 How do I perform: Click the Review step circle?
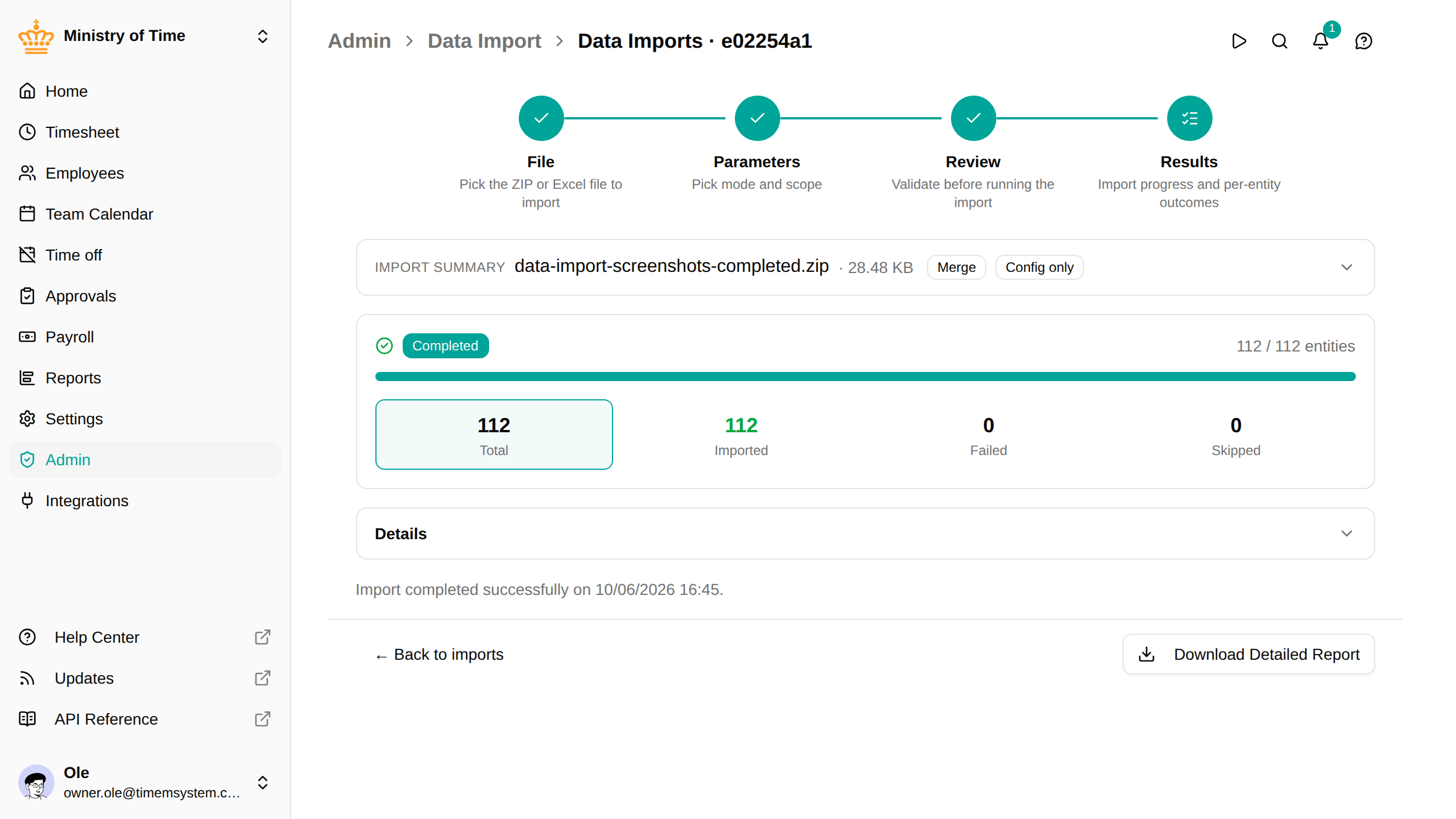click(x=973, y=118)
